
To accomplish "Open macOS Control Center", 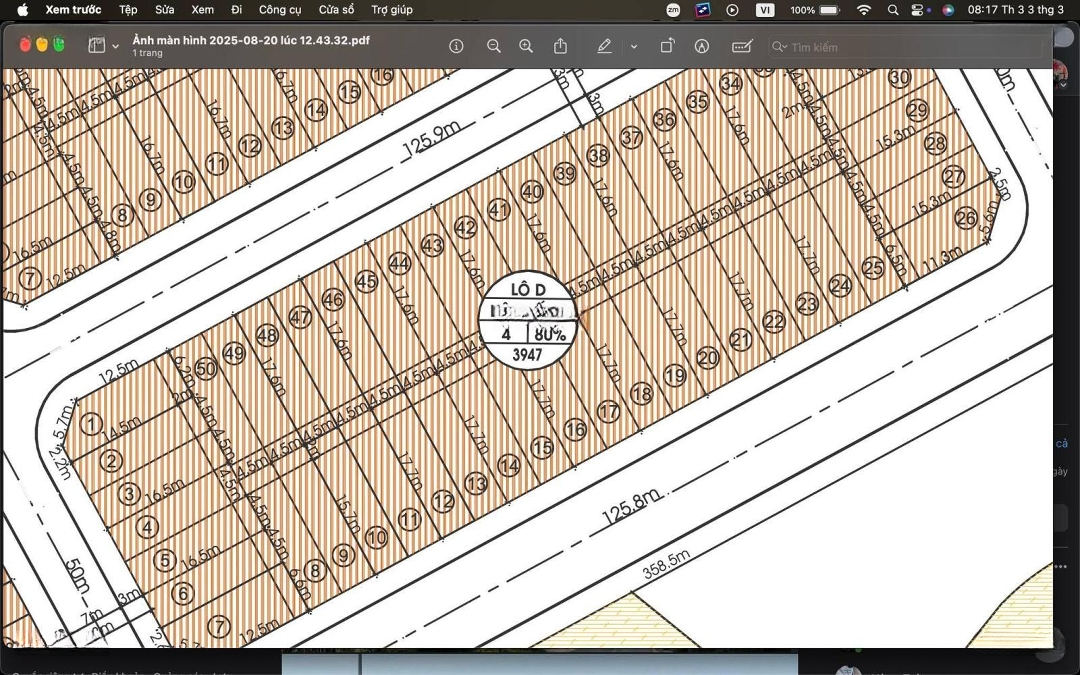I will point(917,10).
